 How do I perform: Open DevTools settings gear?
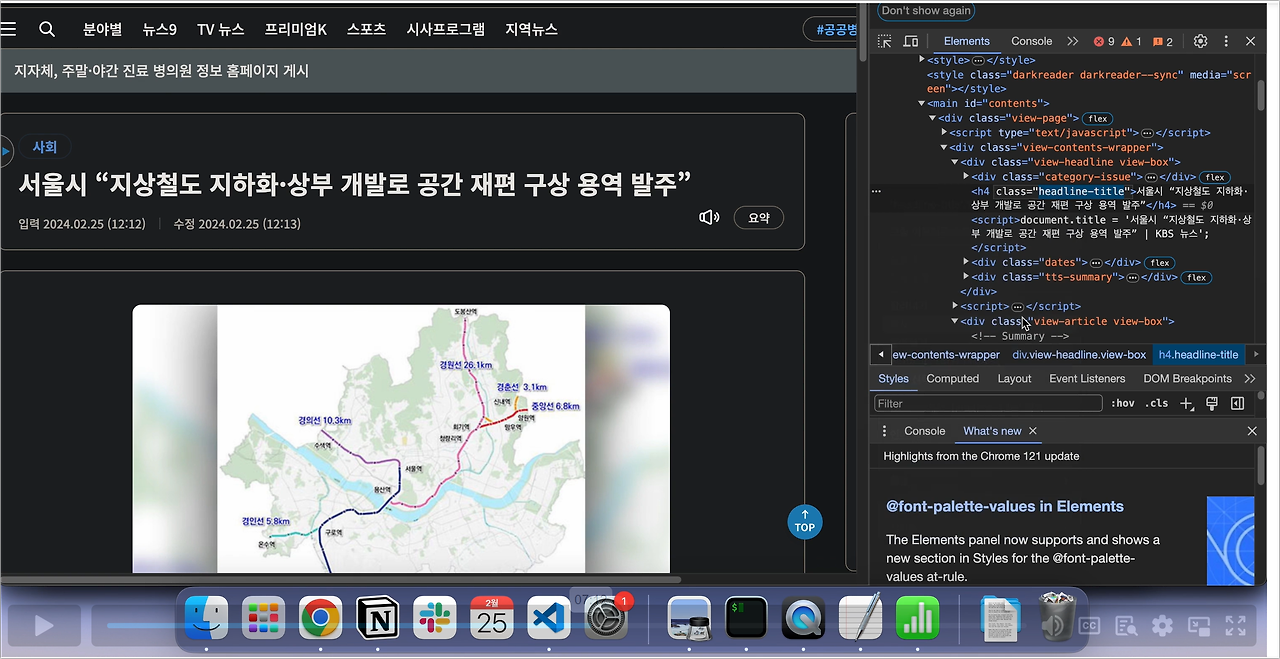[1201, 41]
